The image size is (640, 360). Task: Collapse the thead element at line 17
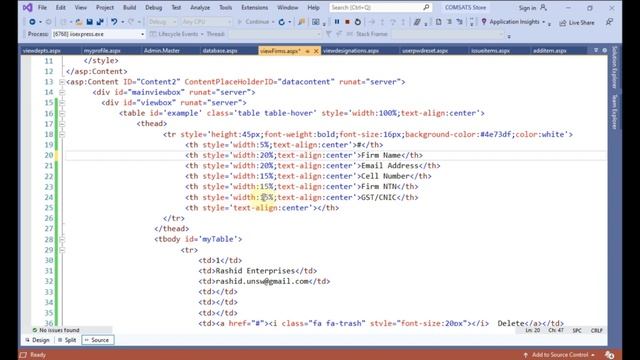pyautogui.click(x=62, y=124)
